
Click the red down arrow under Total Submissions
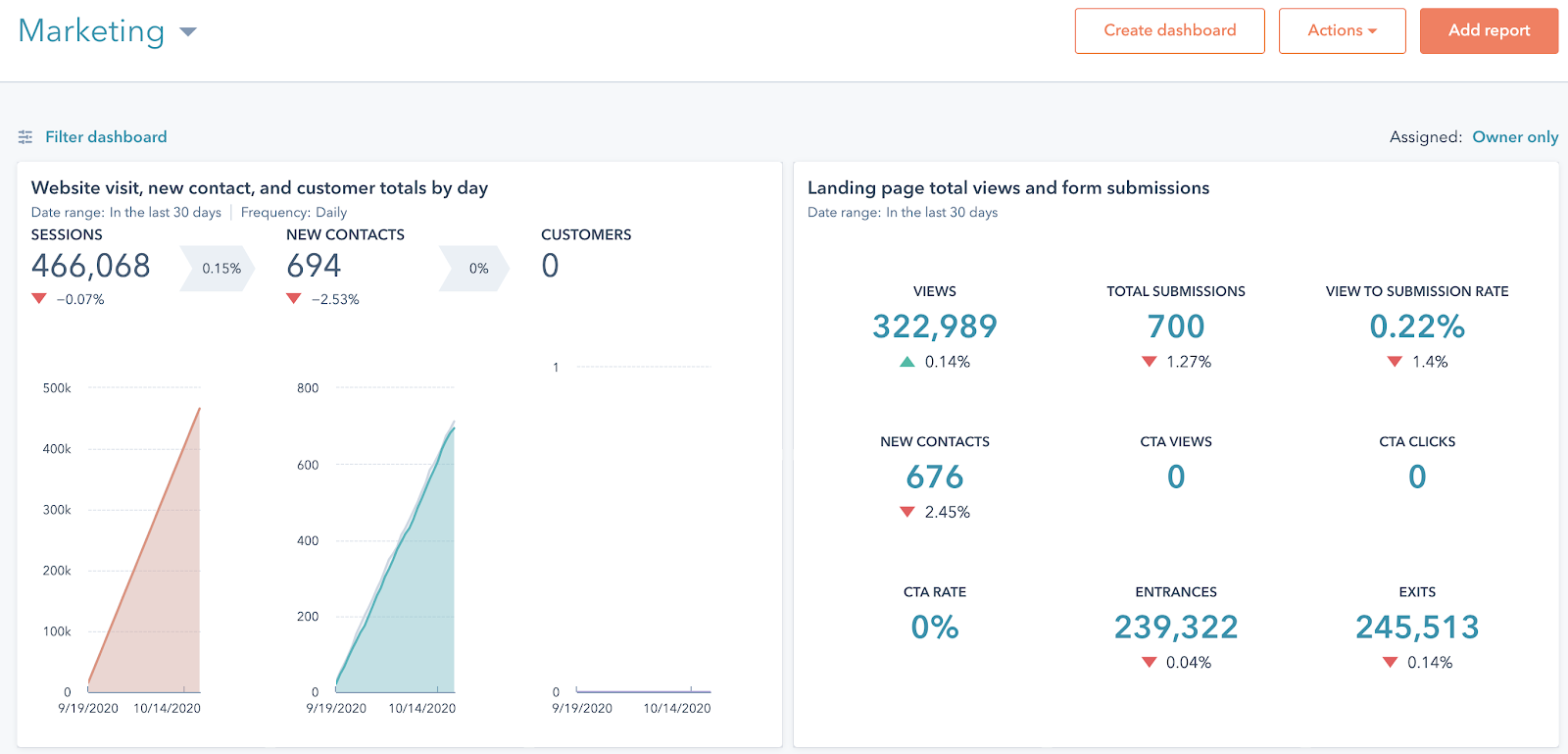pyautogui.click(x=1150, y=362)
